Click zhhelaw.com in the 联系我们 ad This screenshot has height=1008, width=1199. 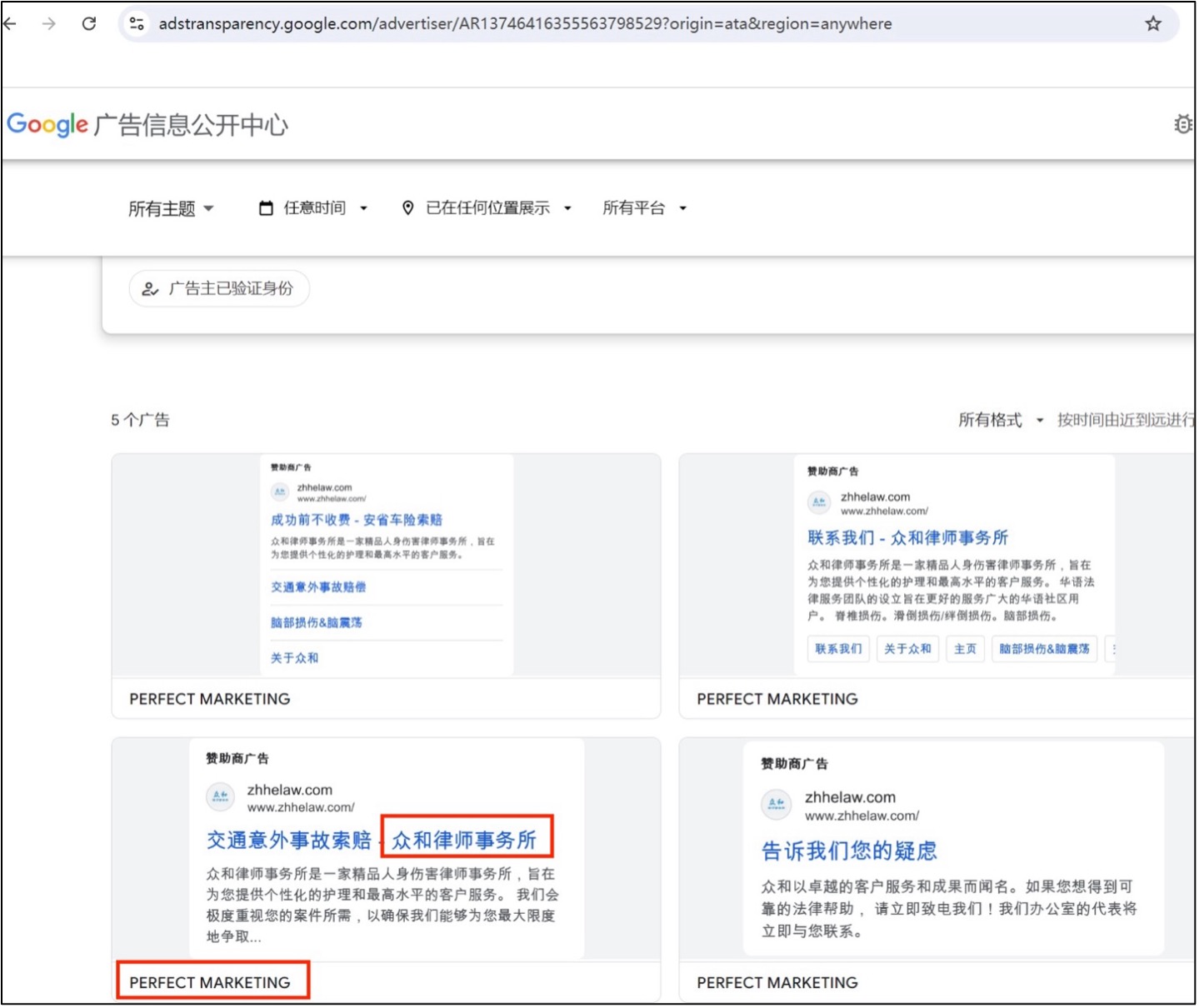pyautogui.click(x=875, y=497)
